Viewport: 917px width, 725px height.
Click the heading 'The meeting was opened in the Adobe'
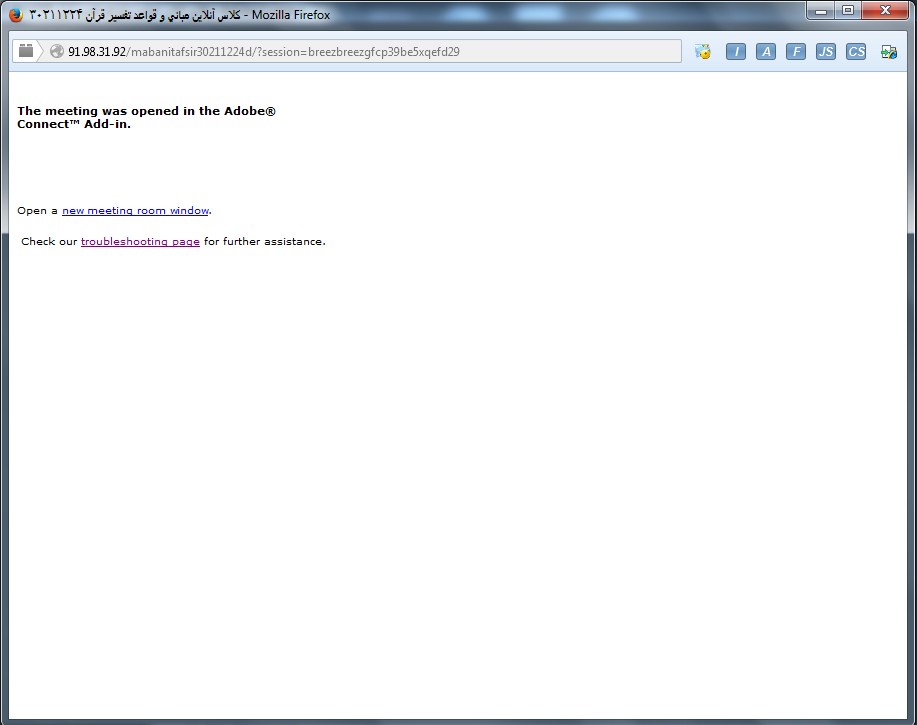[x=146, y=111]
